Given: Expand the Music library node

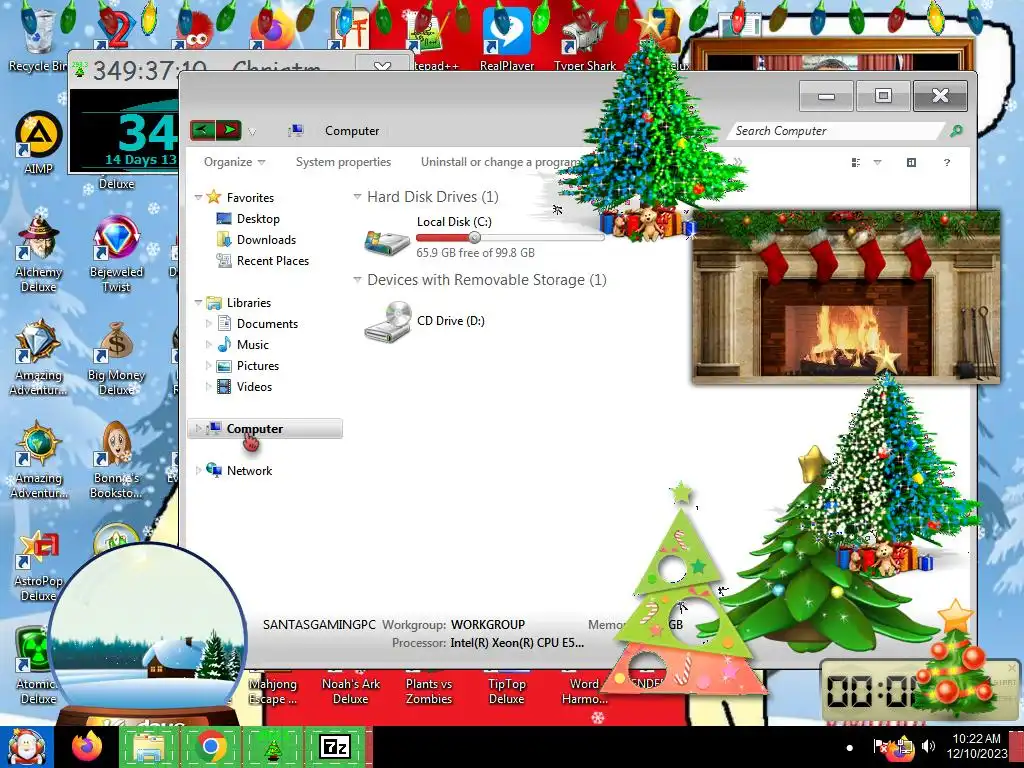Looking at the screenshot, I should coord(208,344).
